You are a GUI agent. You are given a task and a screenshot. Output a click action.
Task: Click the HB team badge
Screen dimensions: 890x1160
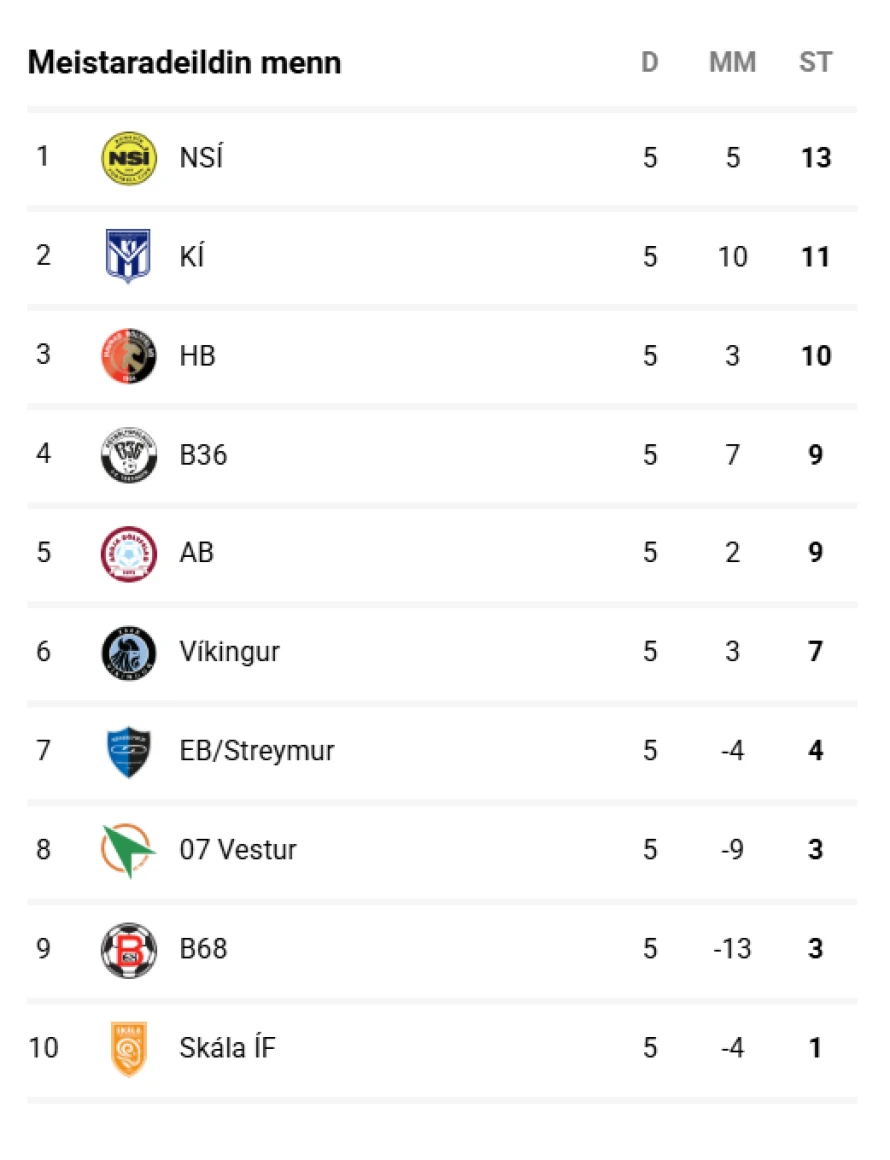click(129, 356)
